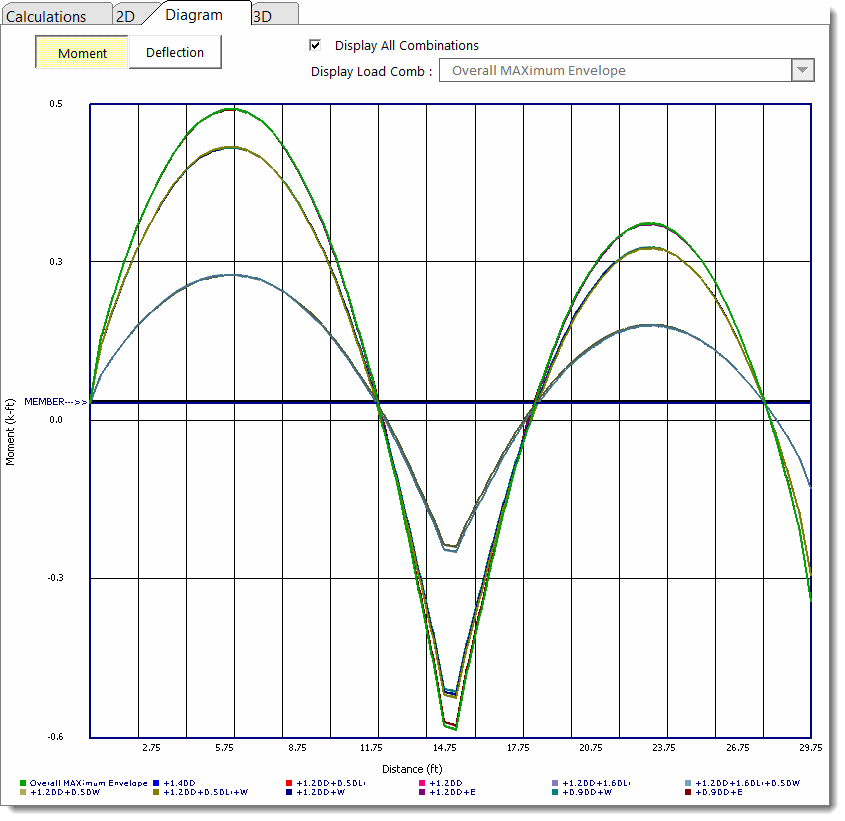
Task: Show the Deflection diagram
Action: (x=175, y=53)
